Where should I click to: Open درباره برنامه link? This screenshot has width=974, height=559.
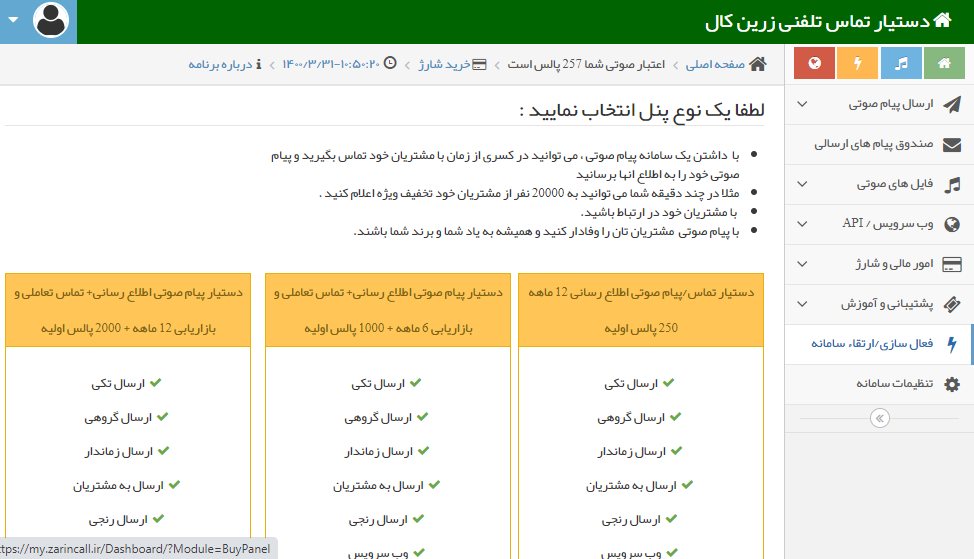[x=221, y=65]
